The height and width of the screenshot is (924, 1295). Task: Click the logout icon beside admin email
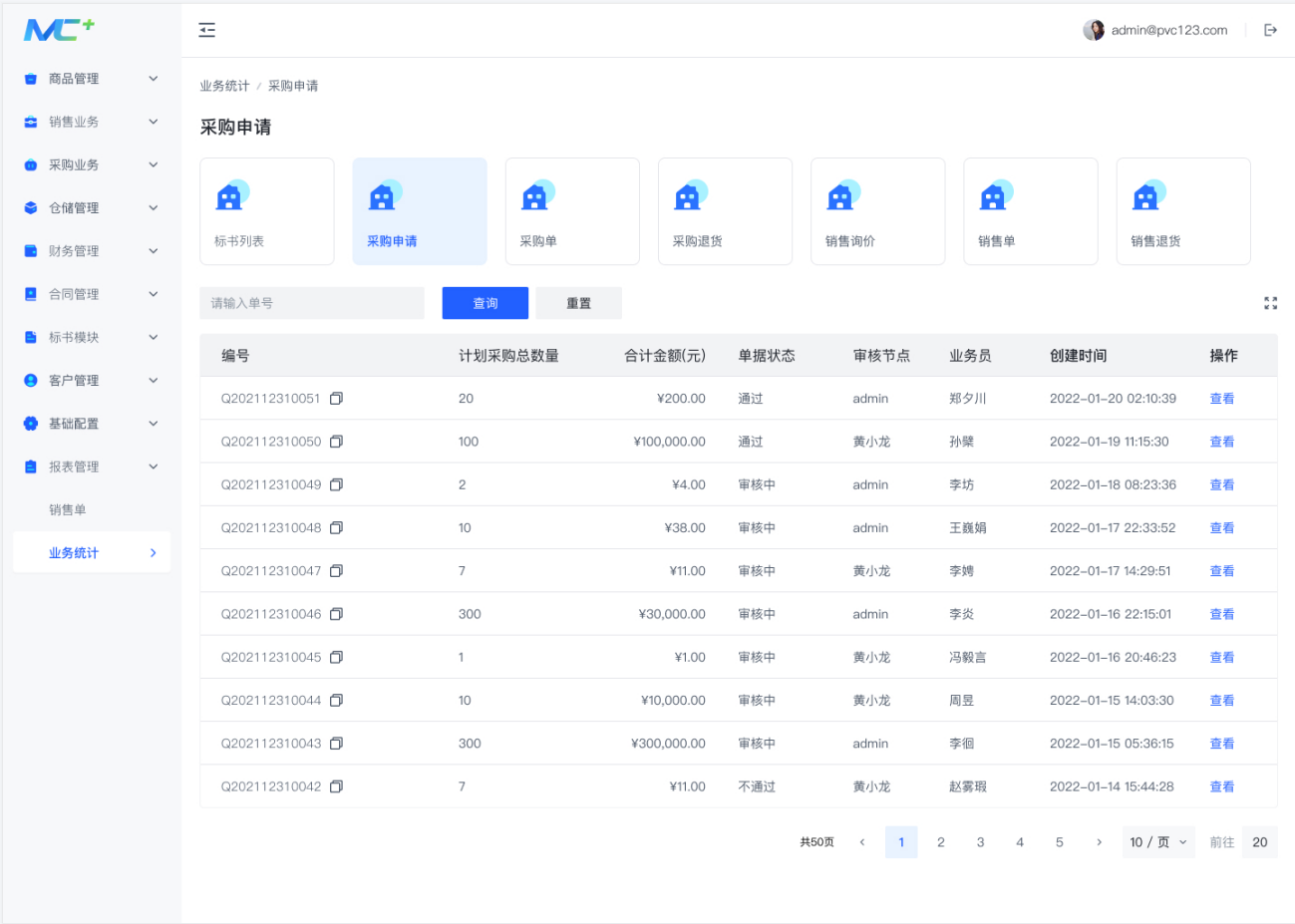(1270, 30)
